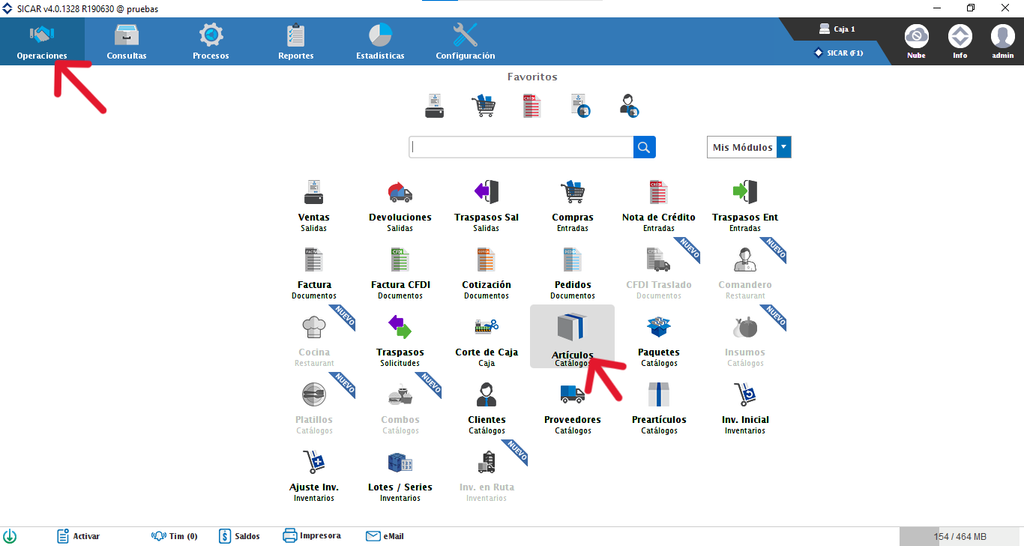This screenshot has height=546, width=1024.
Task: Click Tim (0) in status bar
Action: [x=174, y=536]
